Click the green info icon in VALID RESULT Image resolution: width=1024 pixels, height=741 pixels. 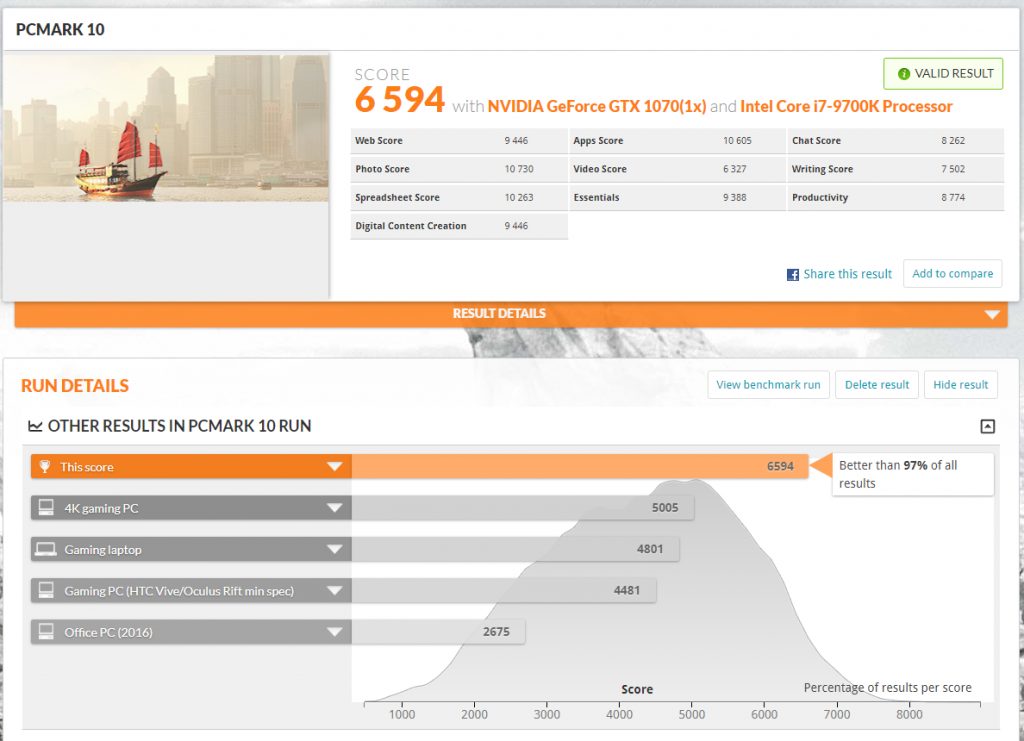[x=904, y=74]
